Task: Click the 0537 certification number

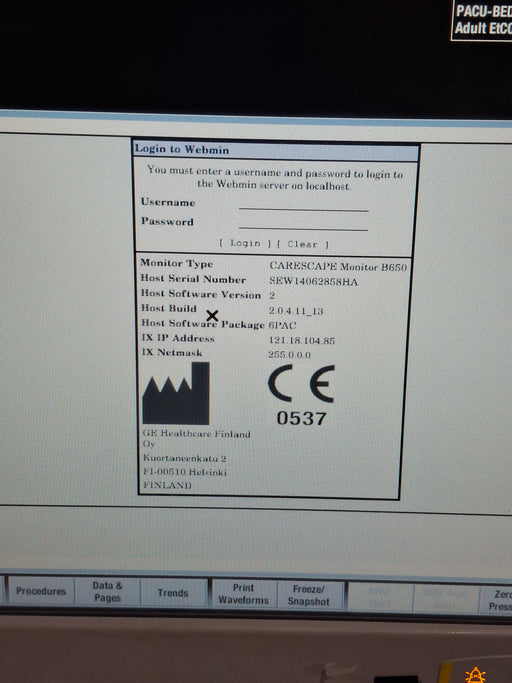Action: click(301, 419)
